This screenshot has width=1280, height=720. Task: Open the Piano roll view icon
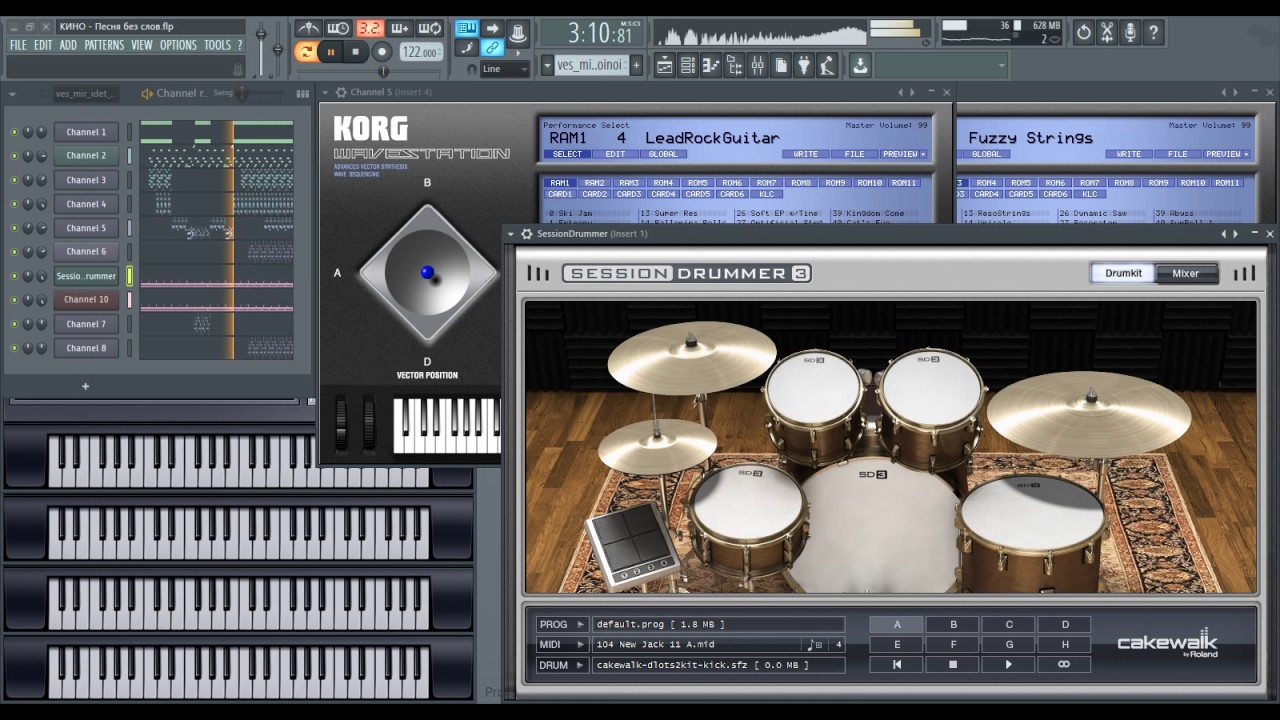[711, 66]
